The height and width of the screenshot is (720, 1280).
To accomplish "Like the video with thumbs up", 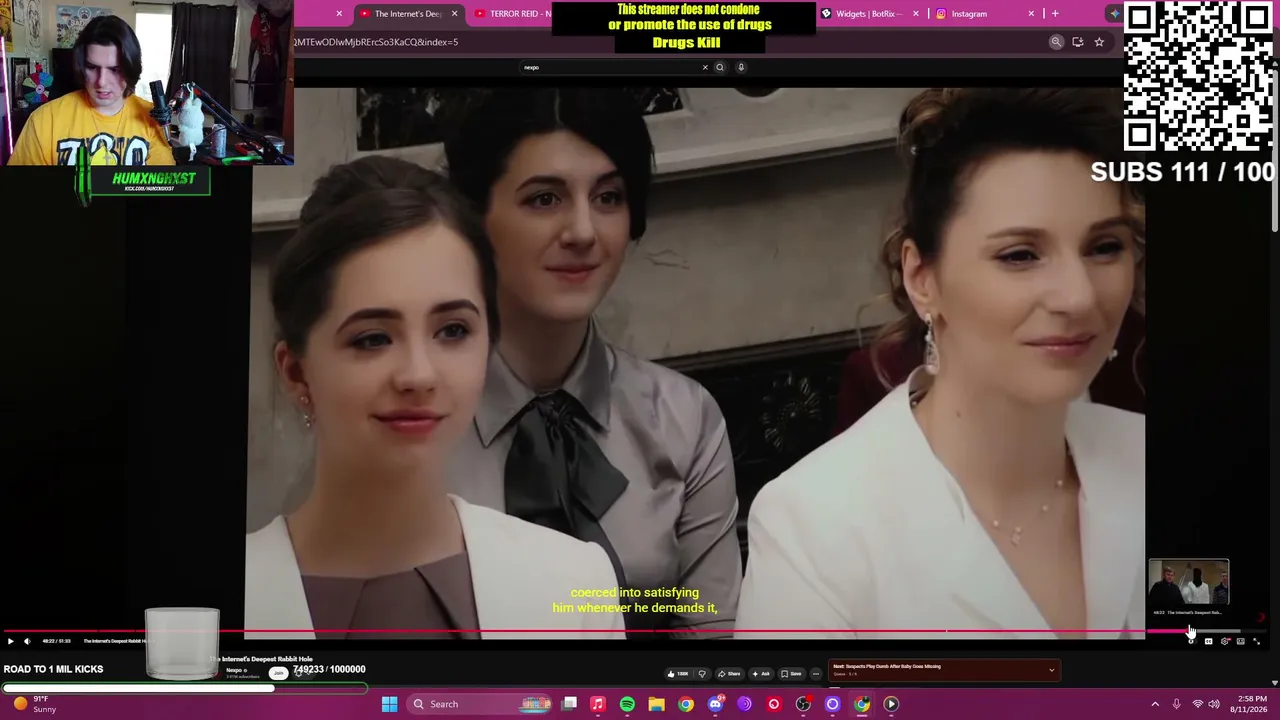I will [677, 673].
